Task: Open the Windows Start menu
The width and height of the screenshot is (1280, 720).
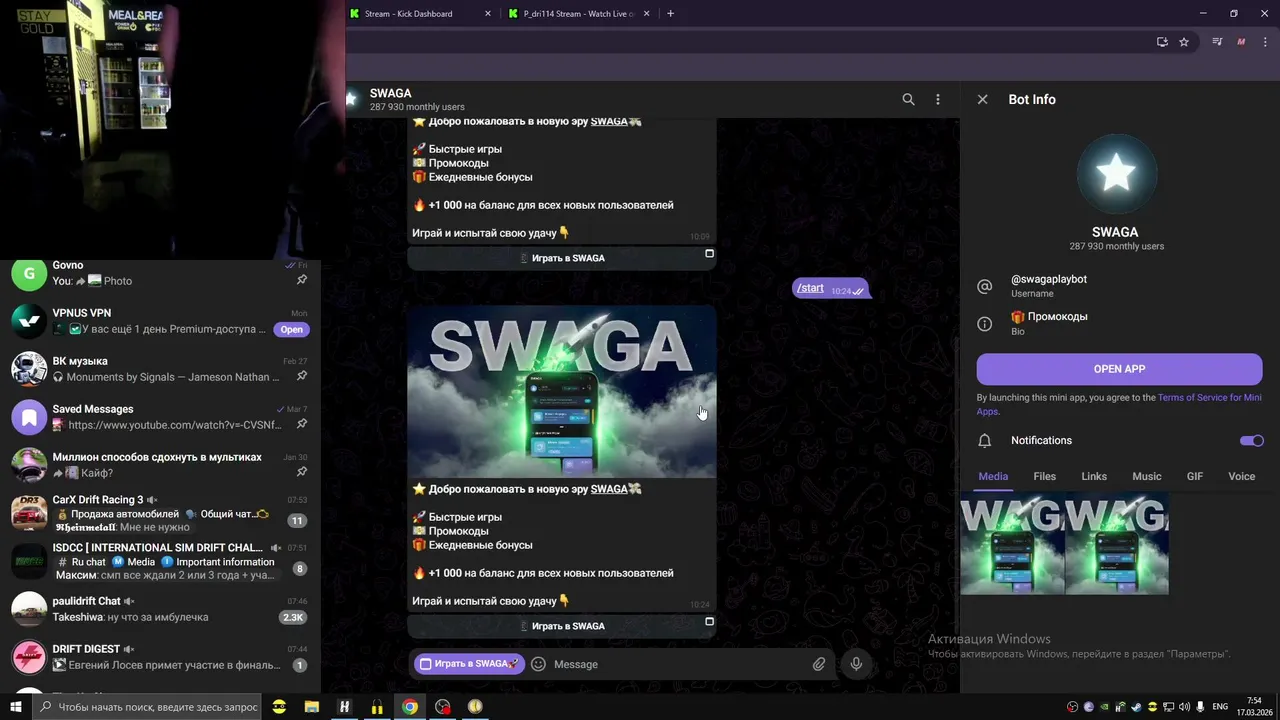Action: click(15, 706)
